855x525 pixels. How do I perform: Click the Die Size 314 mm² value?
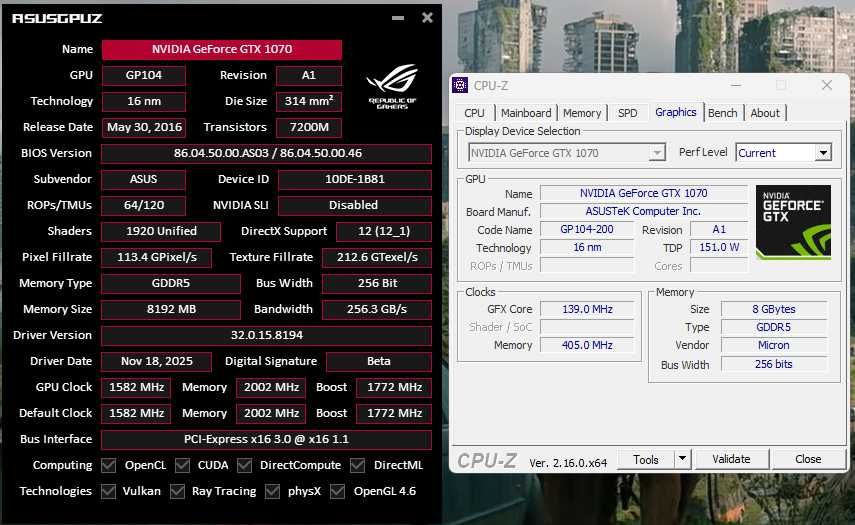(309, 101)
